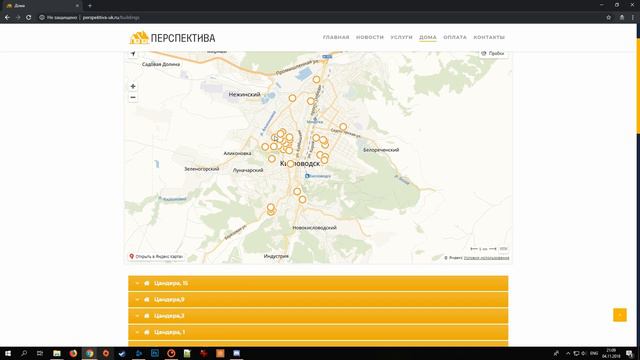Click the map marker near Промышленная street
This screenshot has width=640, height=360.
(x=316, y=80)
